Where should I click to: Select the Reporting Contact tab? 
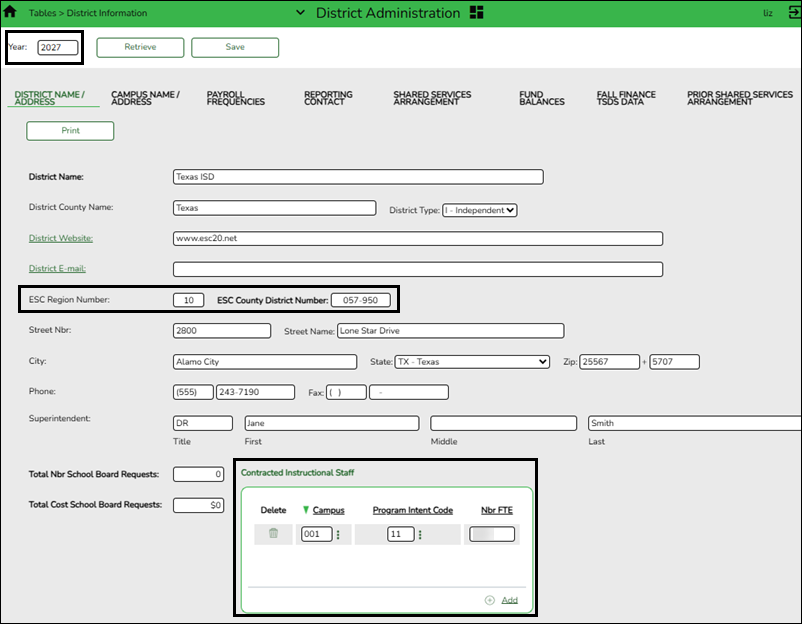328,98
